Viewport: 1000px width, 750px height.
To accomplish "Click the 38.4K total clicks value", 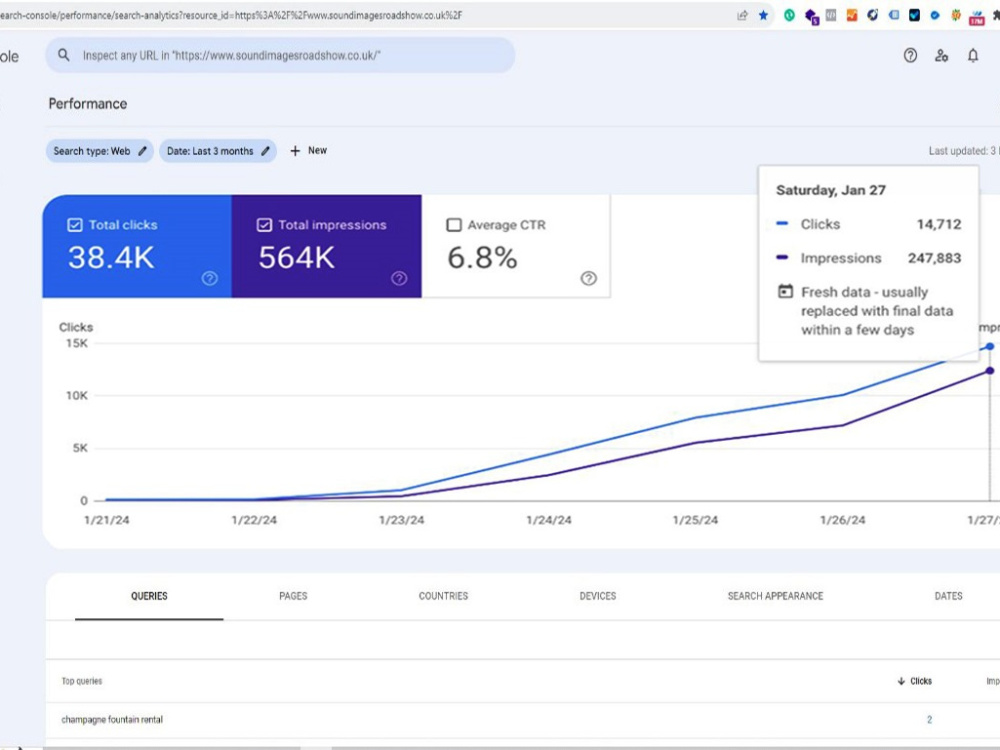I will [111, 258].
